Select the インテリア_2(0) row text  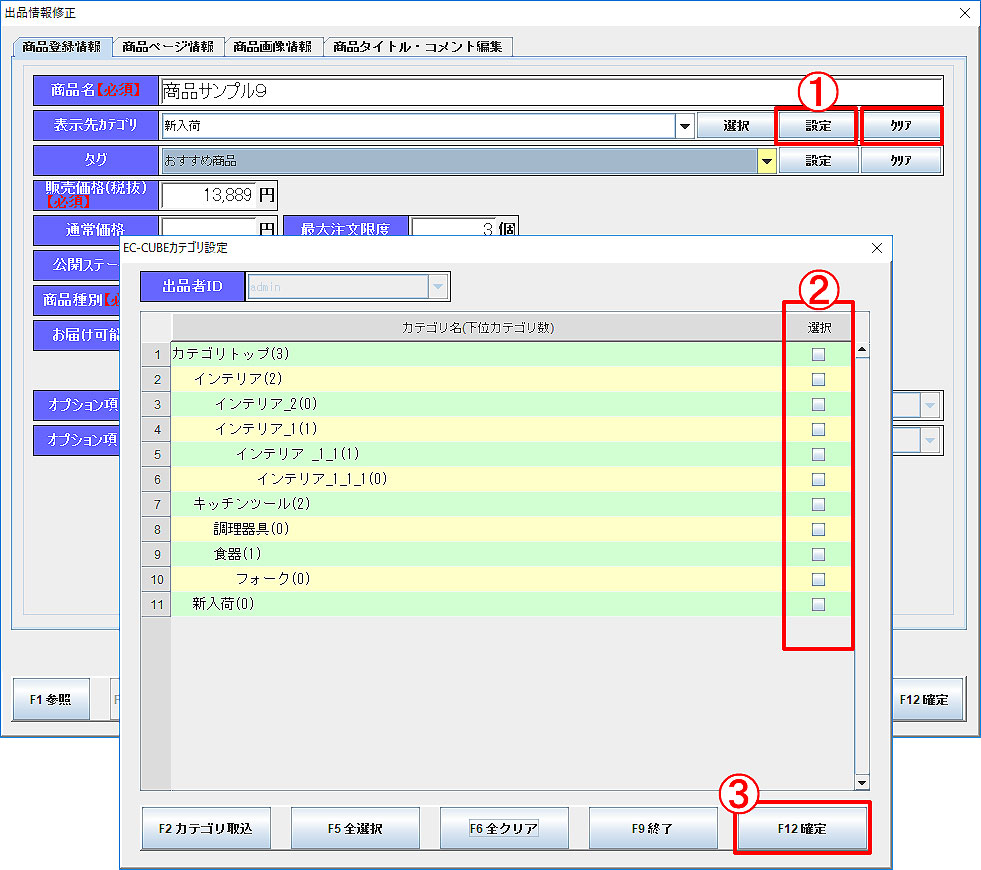[266, 404]
